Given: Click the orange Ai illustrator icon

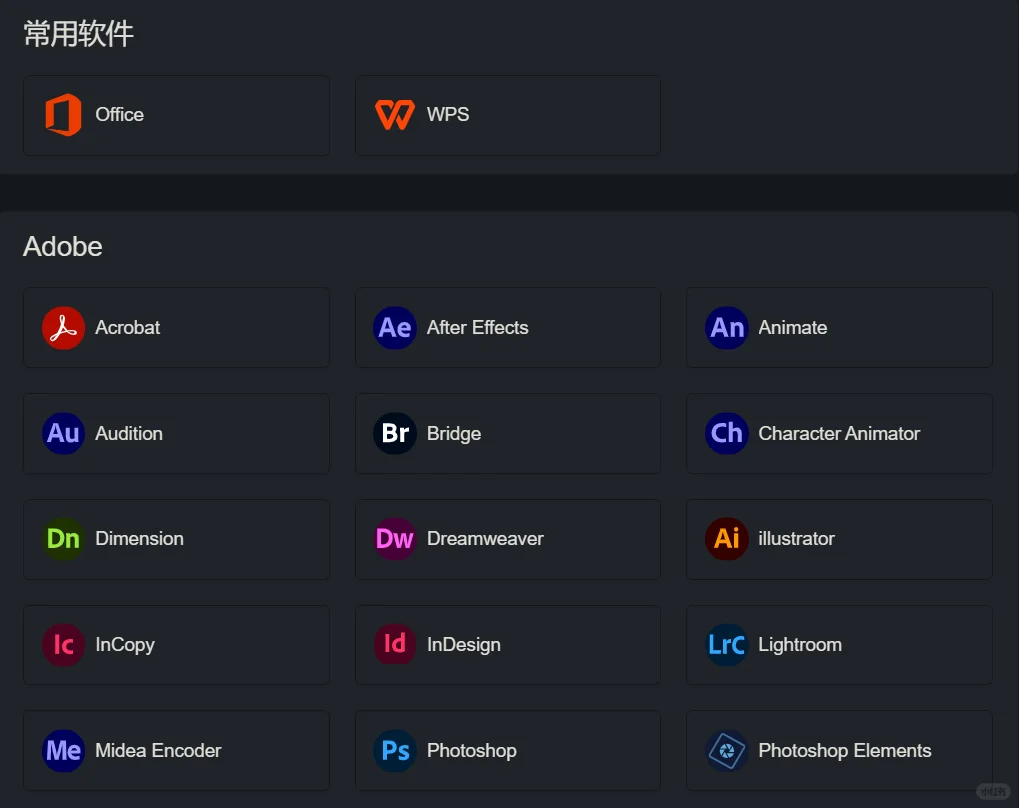Looking at the screenshot, I should [x=727, y=539].
